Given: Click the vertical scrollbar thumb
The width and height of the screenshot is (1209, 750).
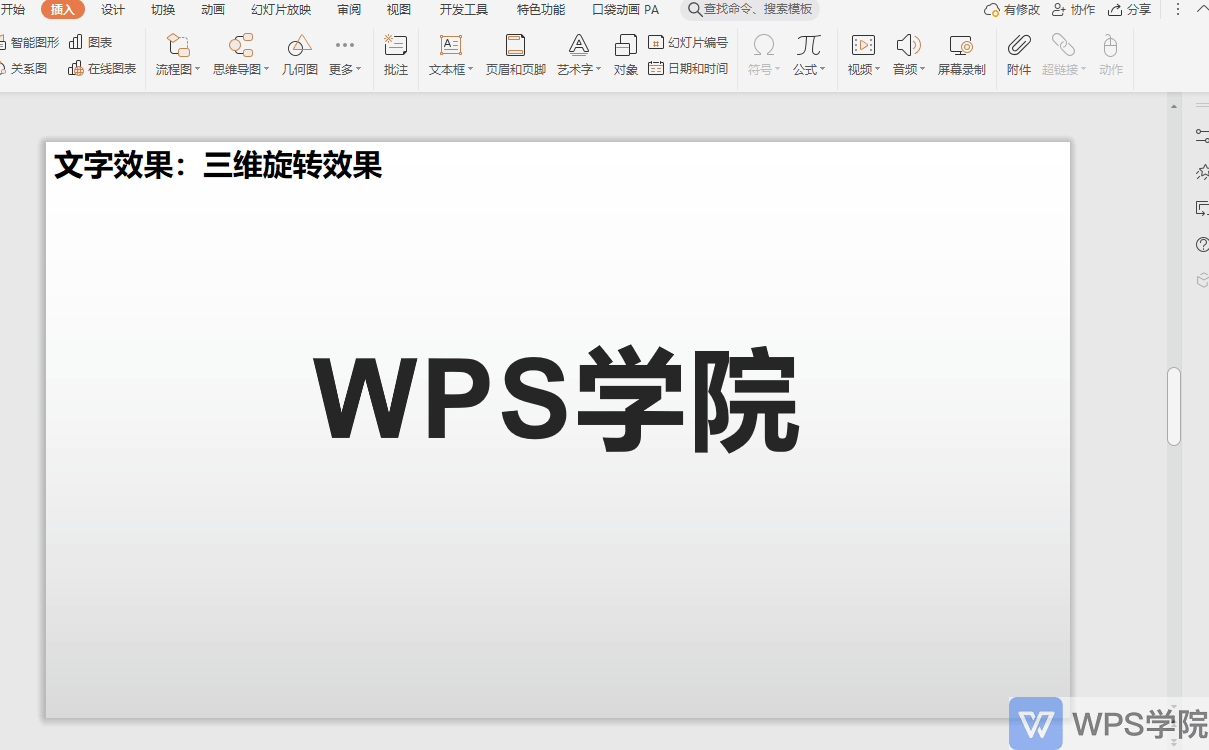Looking at the screenshot, I should 1174,406.
